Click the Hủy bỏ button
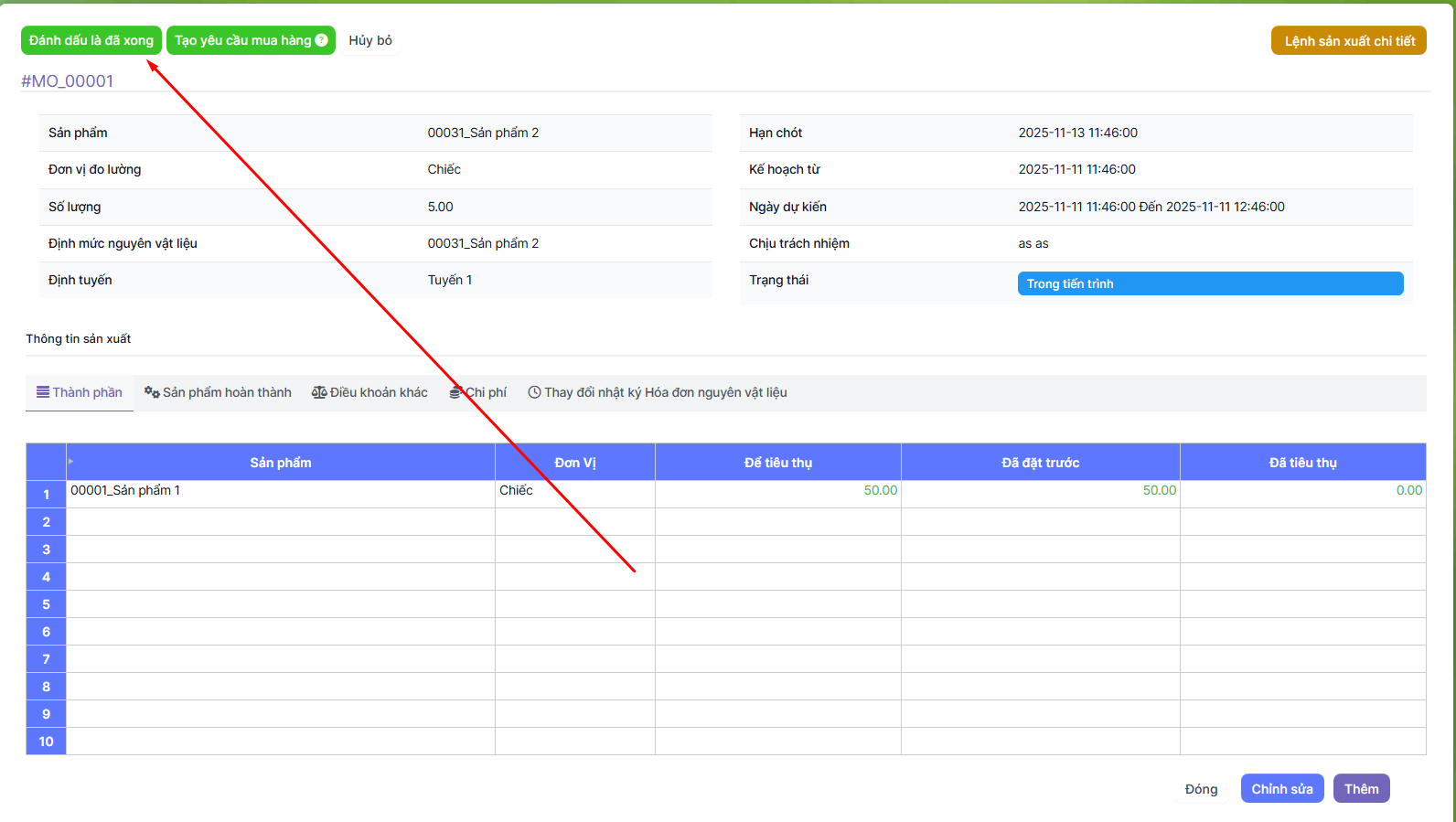1456x822 pixels. [370, 40]
